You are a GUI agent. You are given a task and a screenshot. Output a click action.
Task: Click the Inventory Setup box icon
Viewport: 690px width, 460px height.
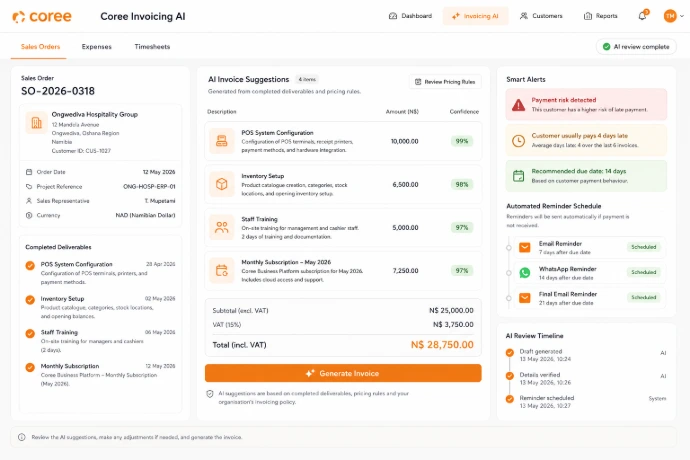pyautogui.click(x=222, y=184)
